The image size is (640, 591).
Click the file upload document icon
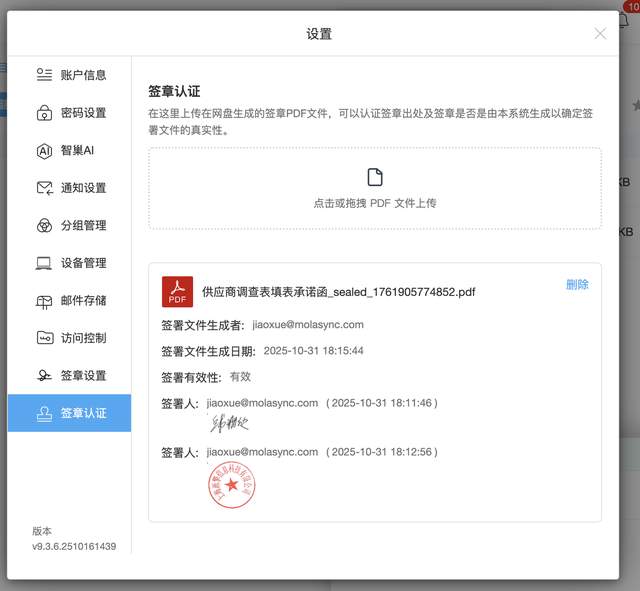(x=375, y=177)
